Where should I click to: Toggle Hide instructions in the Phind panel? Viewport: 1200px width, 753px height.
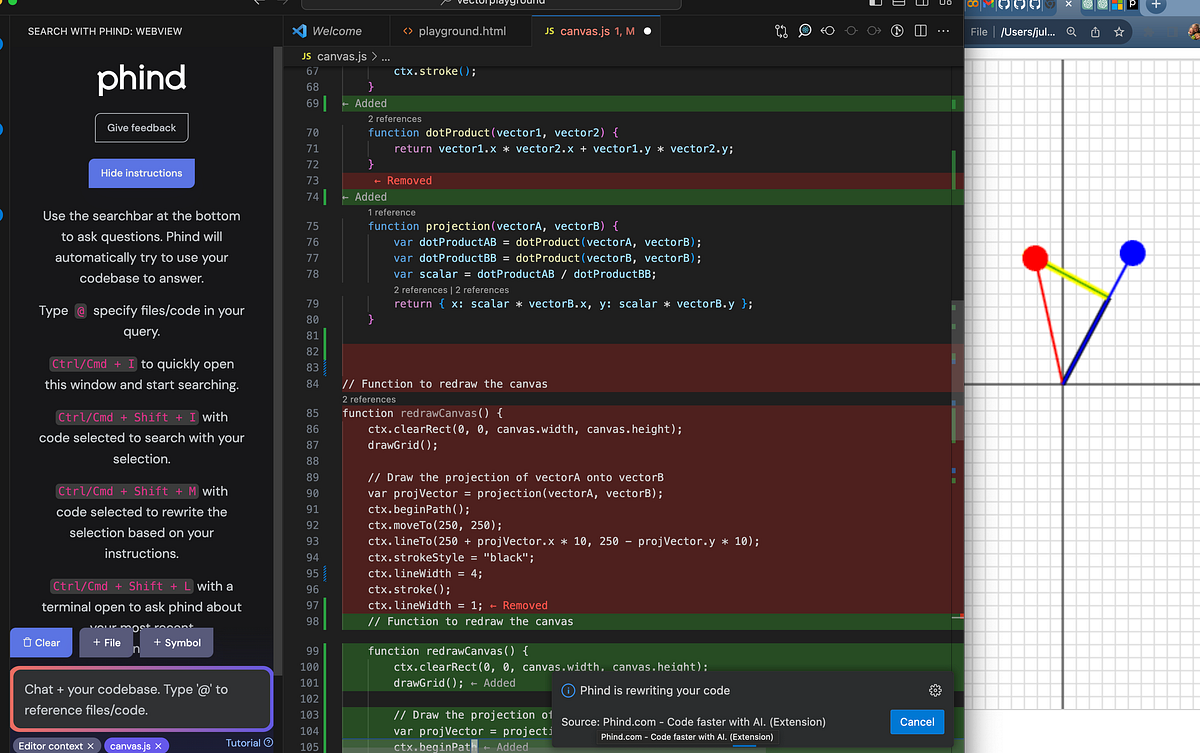tap(141, 173)
